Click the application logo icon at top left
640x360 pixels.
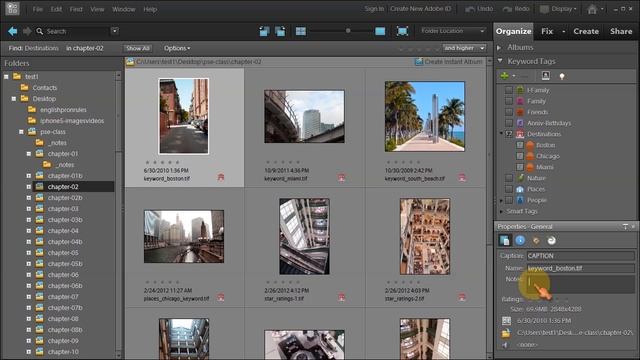12,9
